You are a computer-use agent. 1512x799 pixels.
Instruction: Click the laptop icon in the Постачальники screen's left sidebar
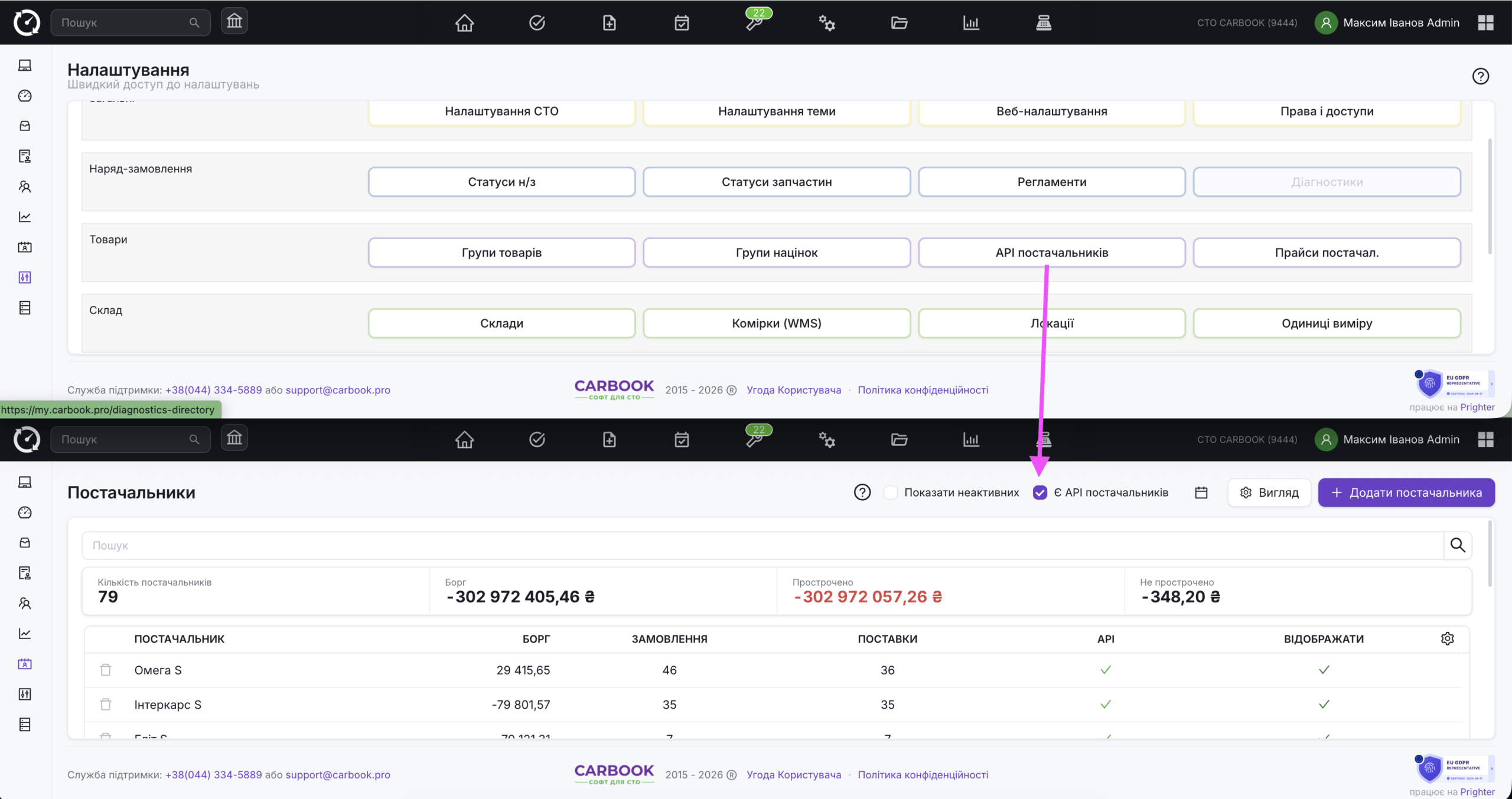[x=25, y=482]
